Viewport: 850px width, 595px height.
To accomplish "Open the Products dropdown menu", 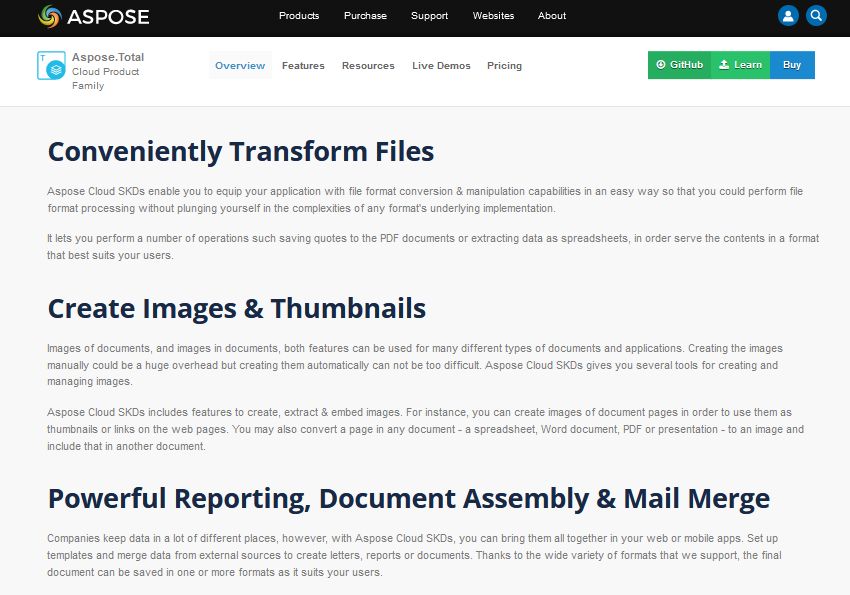I will [298, 16].
